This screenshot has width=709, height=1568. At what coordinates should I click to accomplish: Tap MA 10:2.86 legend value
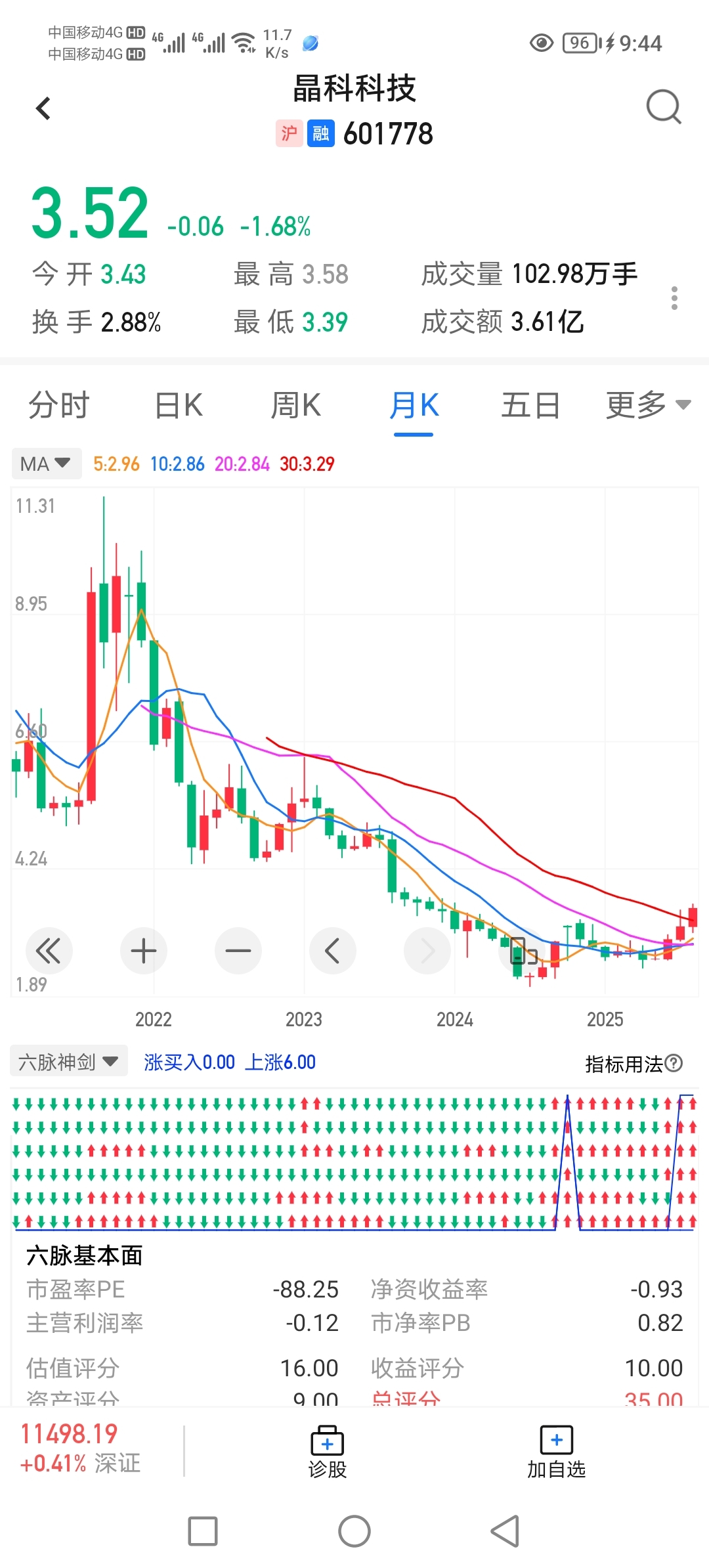click(x=177, y=464)
